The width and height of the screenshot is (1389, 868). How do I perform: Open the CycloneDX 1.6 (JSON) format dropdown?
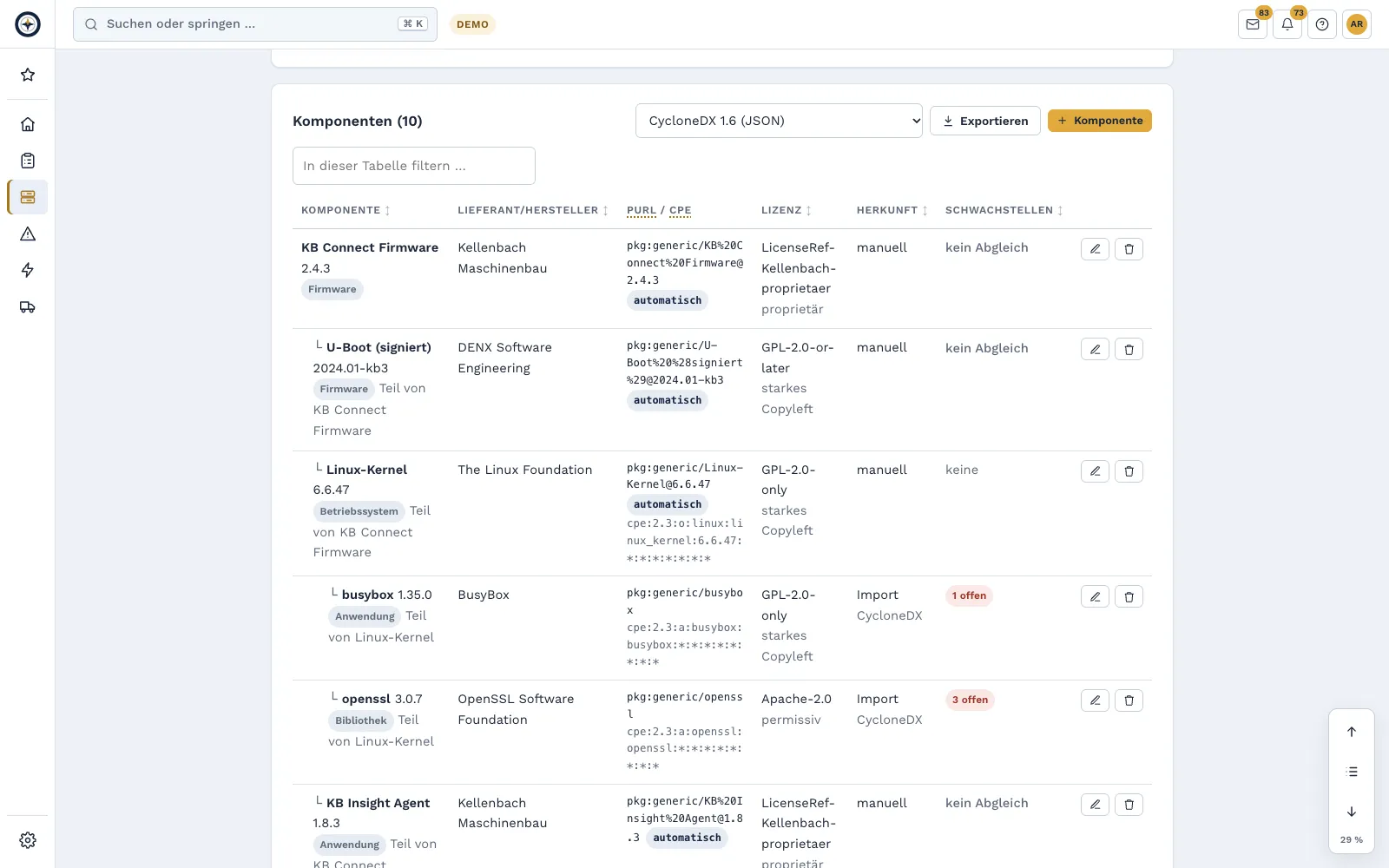pyautogui.click(x=779, y=121)
